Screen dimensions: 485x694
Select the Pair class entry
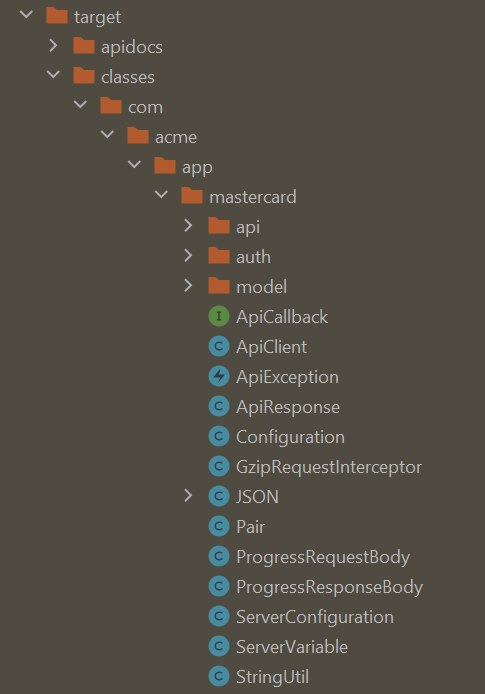pyautogui.click(x=250, y=527)
